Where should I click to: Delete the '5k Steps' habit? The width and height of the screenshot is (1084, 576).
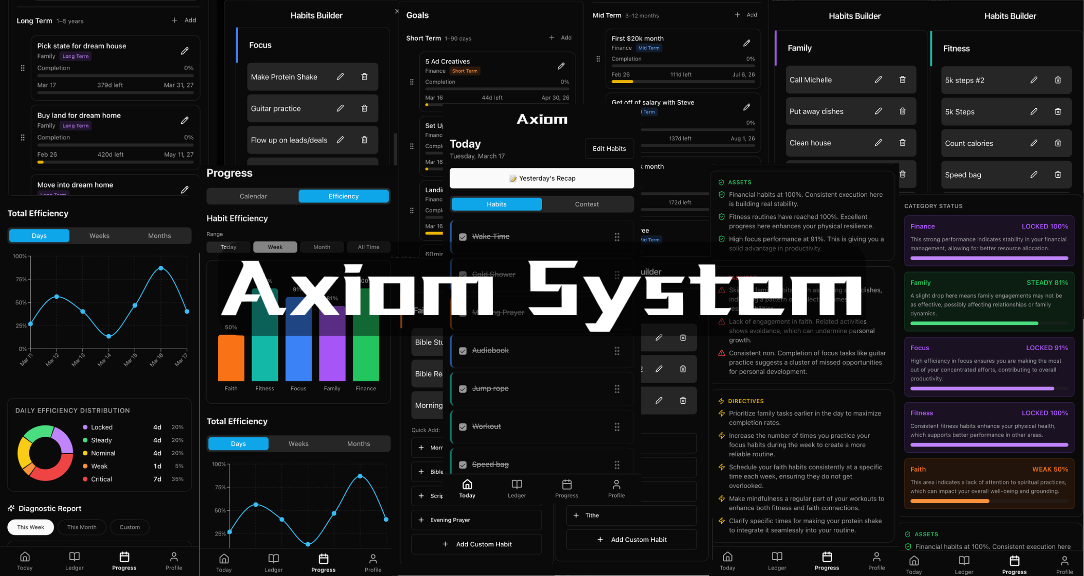(1058, 111)
